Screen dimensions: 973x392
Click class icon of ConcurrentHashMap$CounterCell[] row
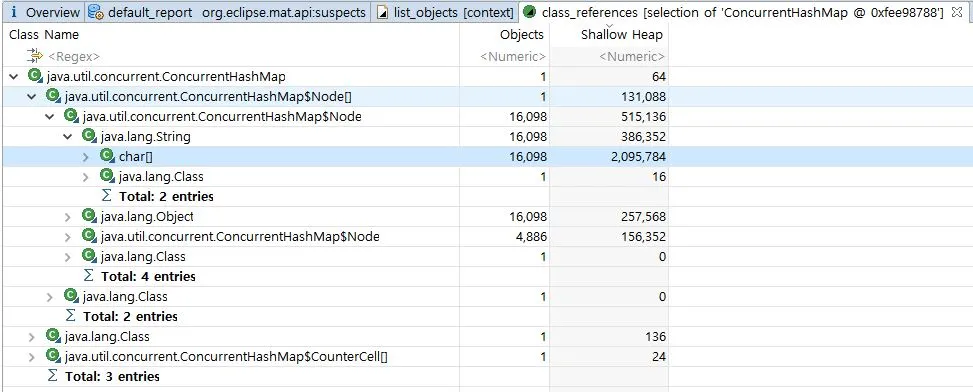53,356
